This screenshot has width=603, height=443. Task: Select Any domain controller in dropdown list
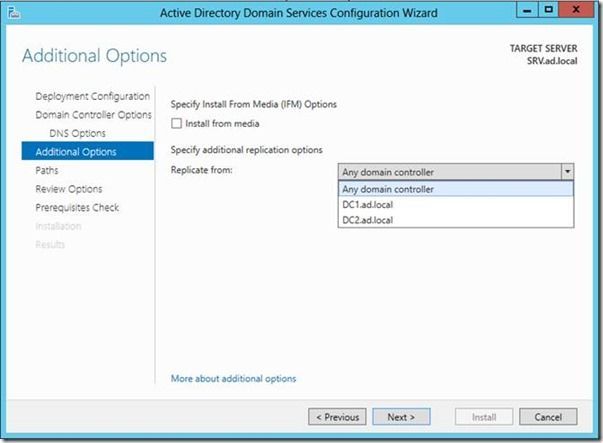point(456,189)
